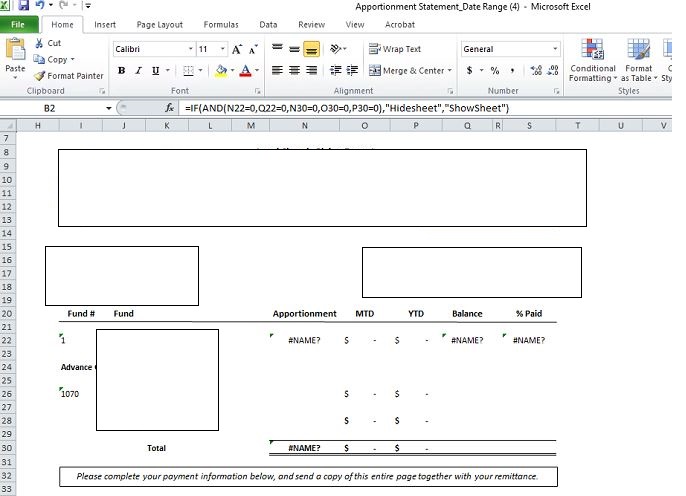Open the borders dropdown arrow
The width and height of the screenshot is (686, 496).
click(x=200, y=70)
